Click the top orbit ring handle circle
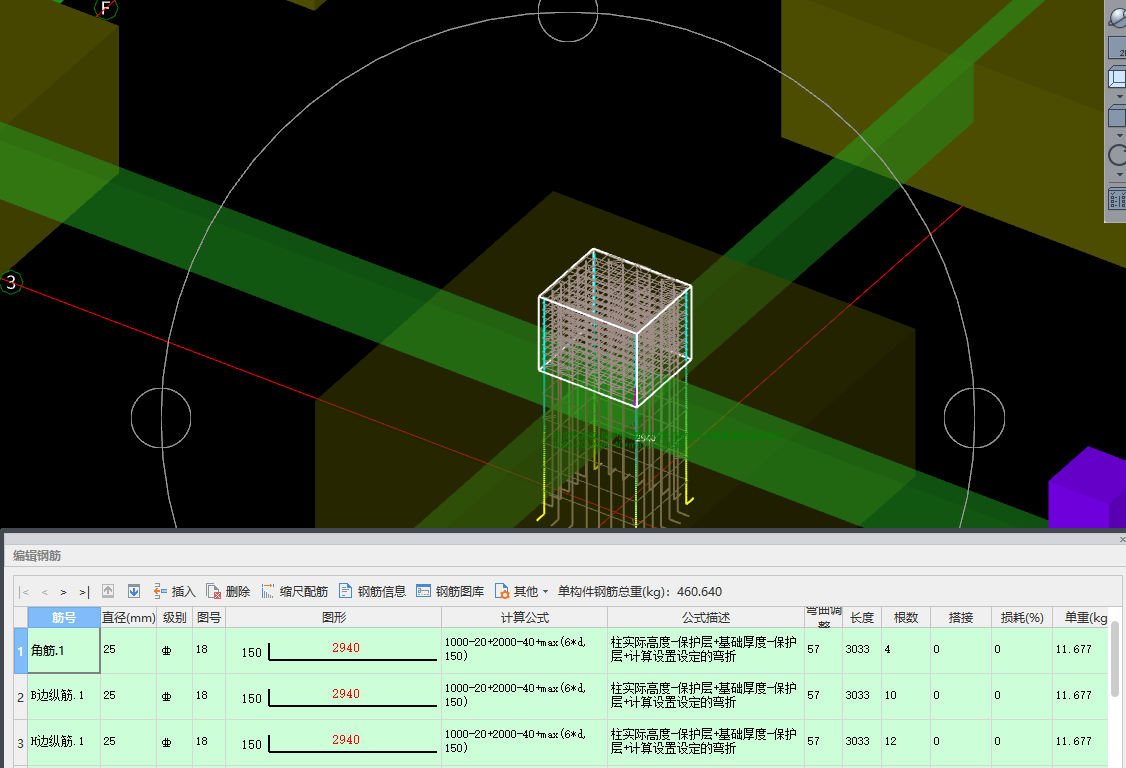This screenshot has height=768, width=1126. click(568, 13)
